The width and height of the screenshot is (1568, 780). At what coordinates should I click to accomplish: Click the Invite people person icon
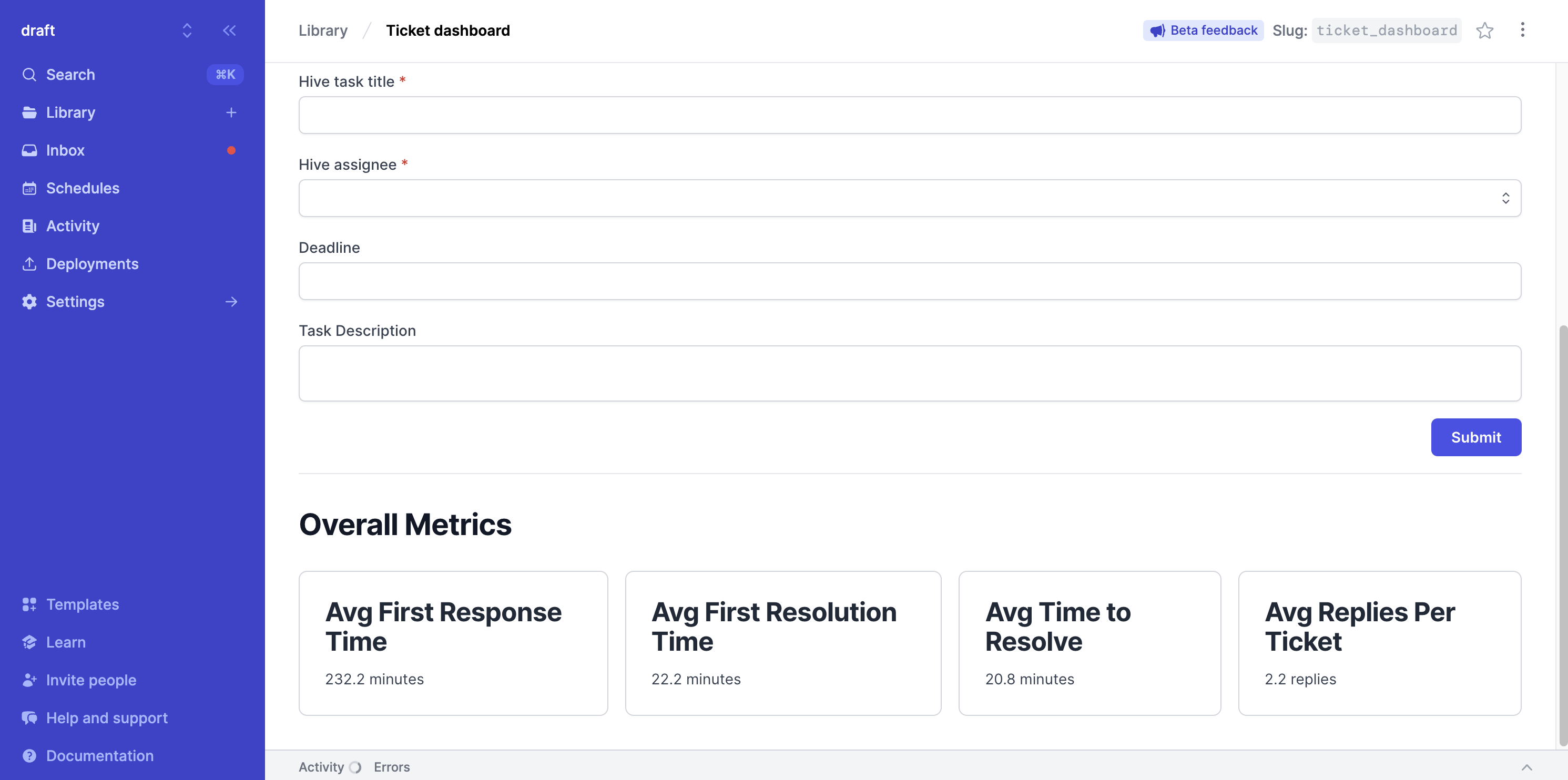coord(29,680)
